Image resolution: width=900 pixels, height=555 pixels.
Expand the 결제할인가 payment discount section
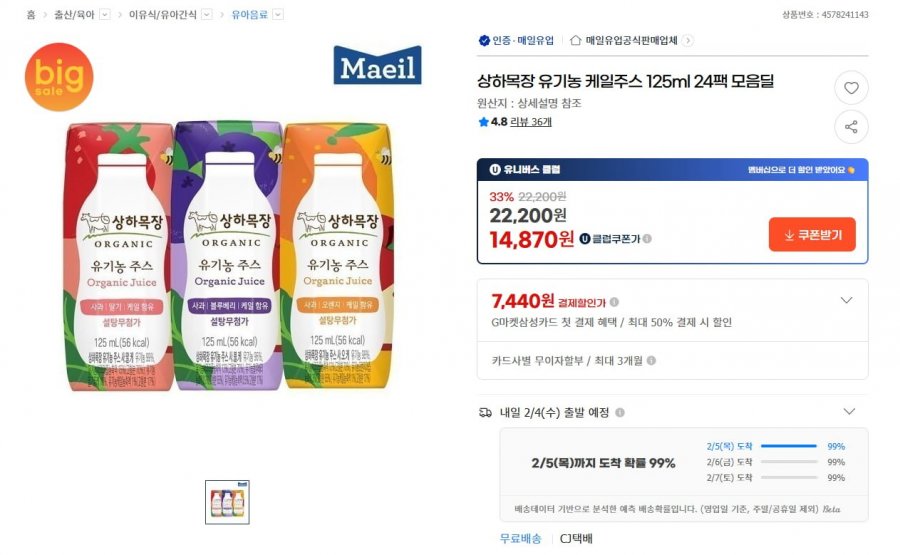[846, 301]
